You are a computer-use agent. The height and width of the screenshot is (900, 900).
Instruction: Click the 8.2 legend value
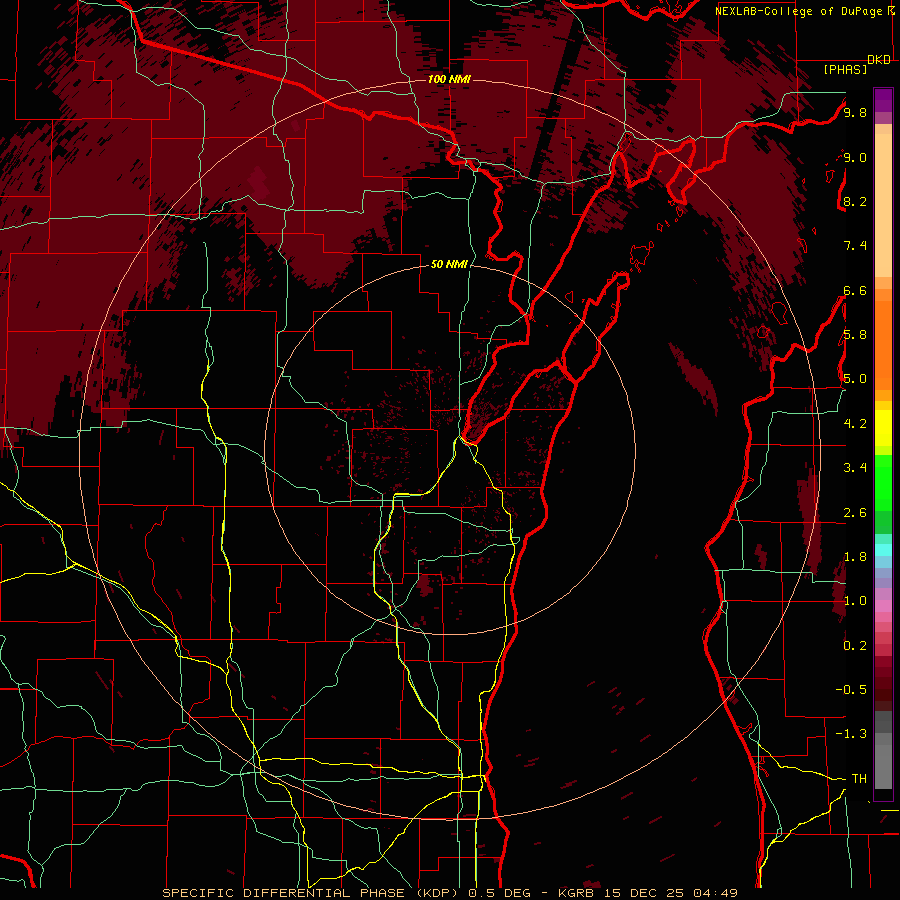(x=855, y=201)
